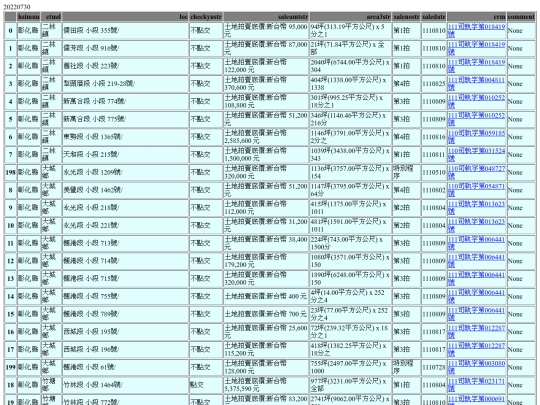Open the 018419 case link in row 2

(x=476, y=66)
